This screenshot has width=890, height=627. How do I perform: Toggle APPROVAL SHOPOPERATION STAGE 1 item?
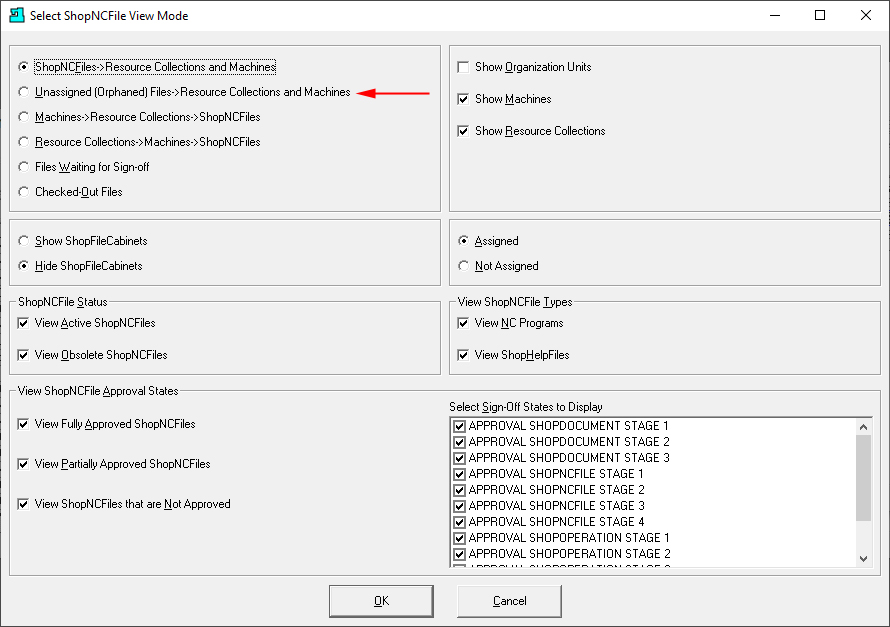click(x=460, y=538)
